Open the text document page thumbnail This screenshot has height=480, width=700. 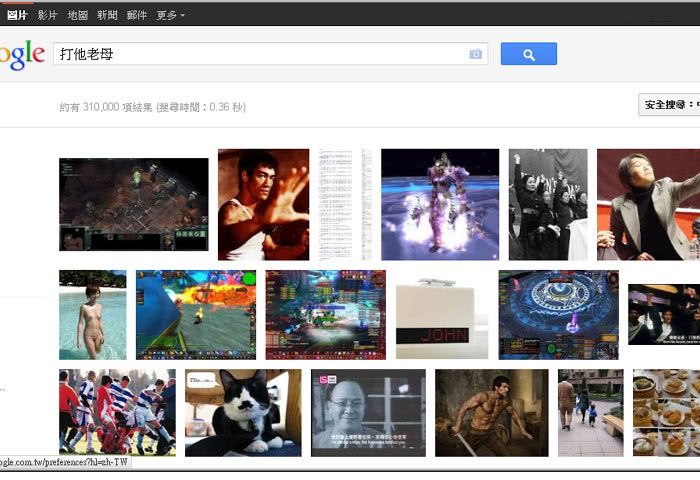[345, 204]
